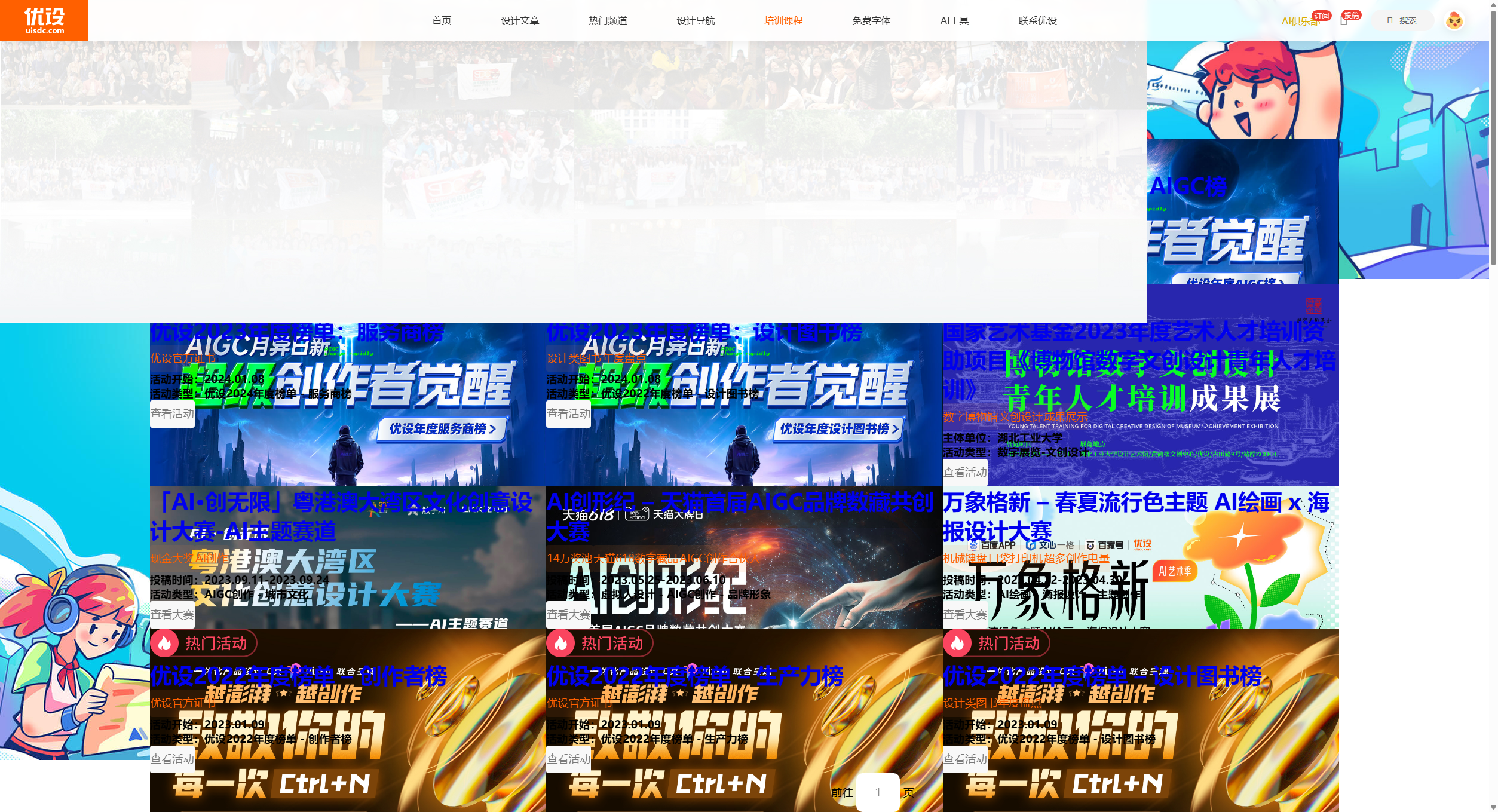
Task: Open 优设2022年度榜单 – 生产力榜 title
Action: tap(694, 676)
